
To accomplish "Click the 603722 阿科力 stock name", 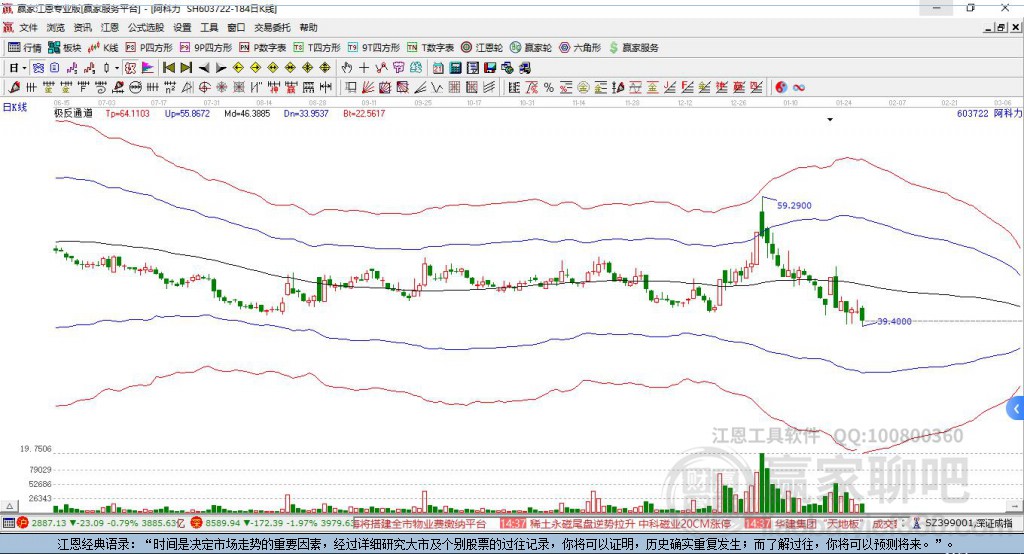I will pos(989,113).
